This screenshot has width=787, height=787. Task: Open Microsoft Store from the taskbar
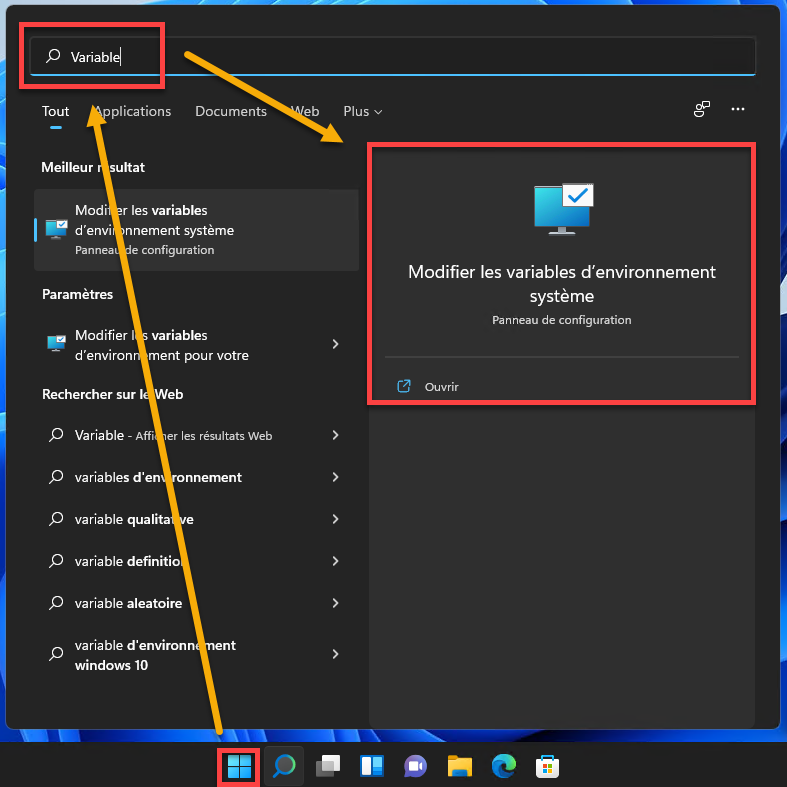[547, 766]
